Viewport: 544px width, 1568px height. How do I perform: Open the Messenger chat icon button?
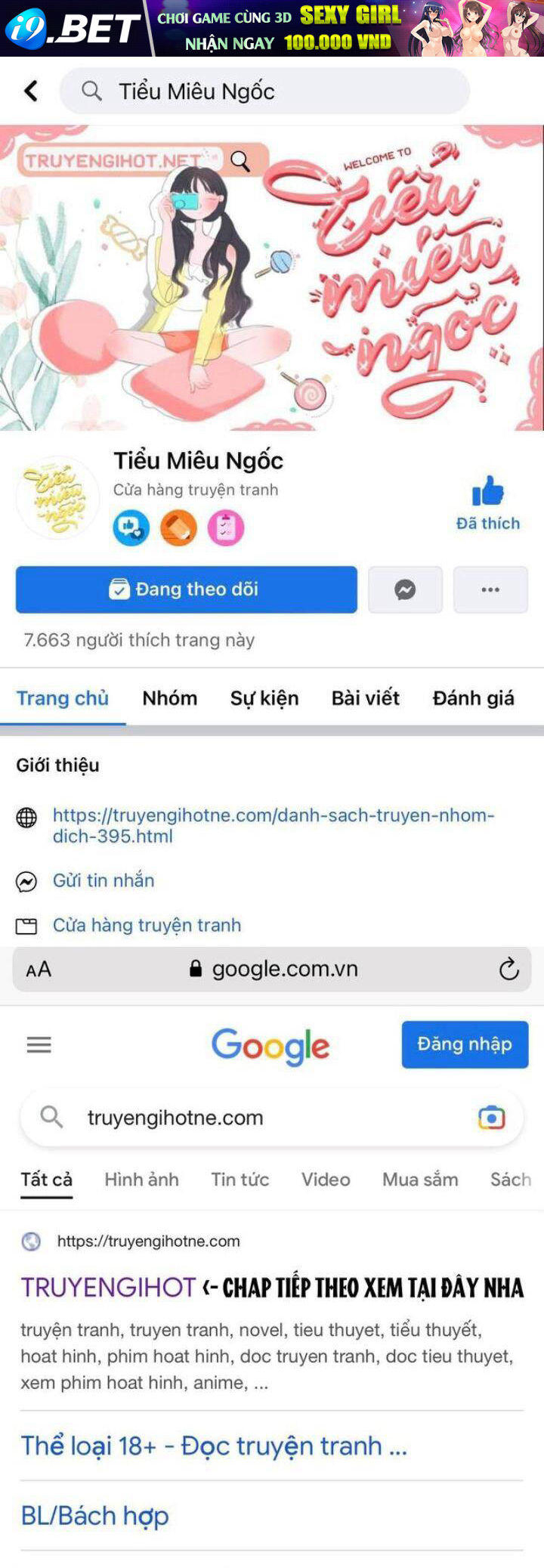click(405, 589)
